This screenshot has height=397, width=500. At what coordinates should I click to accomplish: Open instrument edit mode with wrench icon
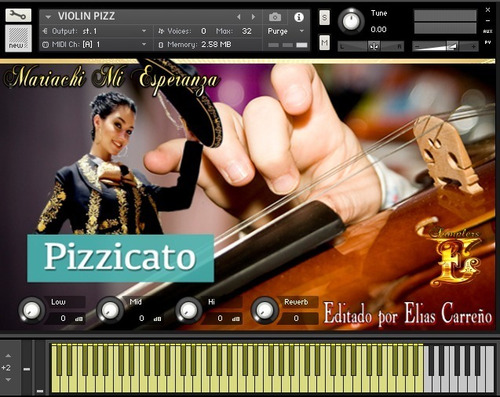coord(18,15)
